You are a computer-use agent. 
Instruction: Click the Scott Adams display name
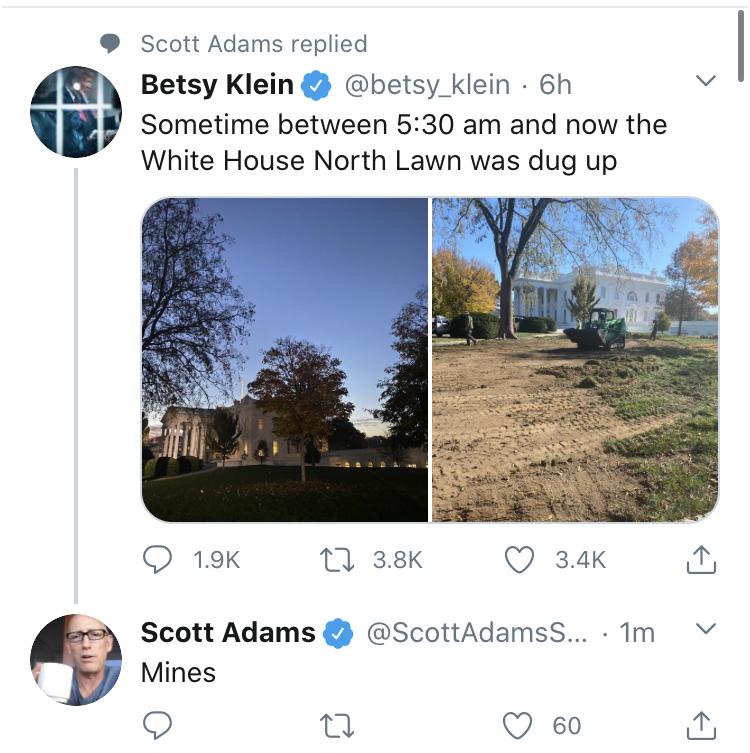tap(228, 633)
